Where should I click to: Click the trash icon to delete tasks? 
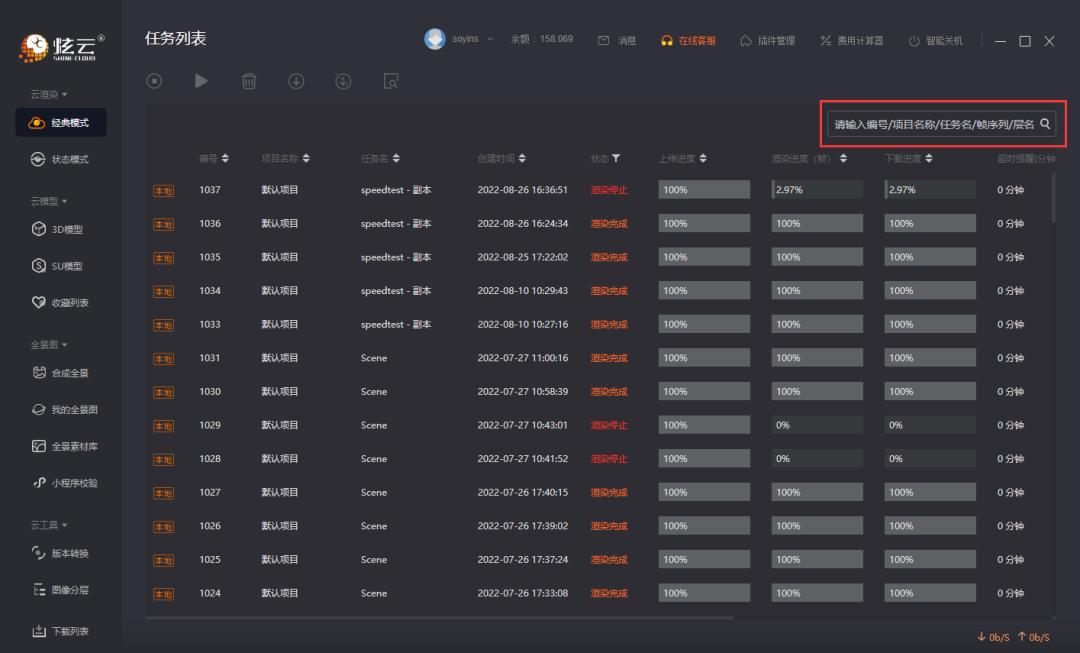pos(249,81)
